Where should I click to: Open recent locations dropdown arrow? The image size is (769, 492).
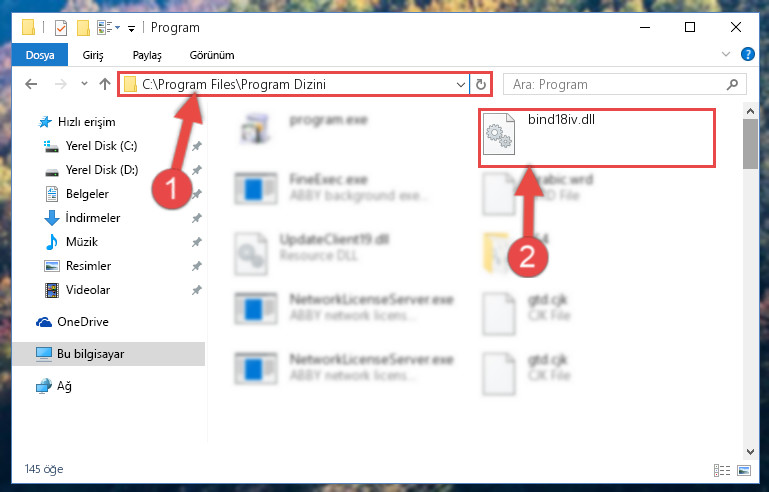(x=84, y=84)
